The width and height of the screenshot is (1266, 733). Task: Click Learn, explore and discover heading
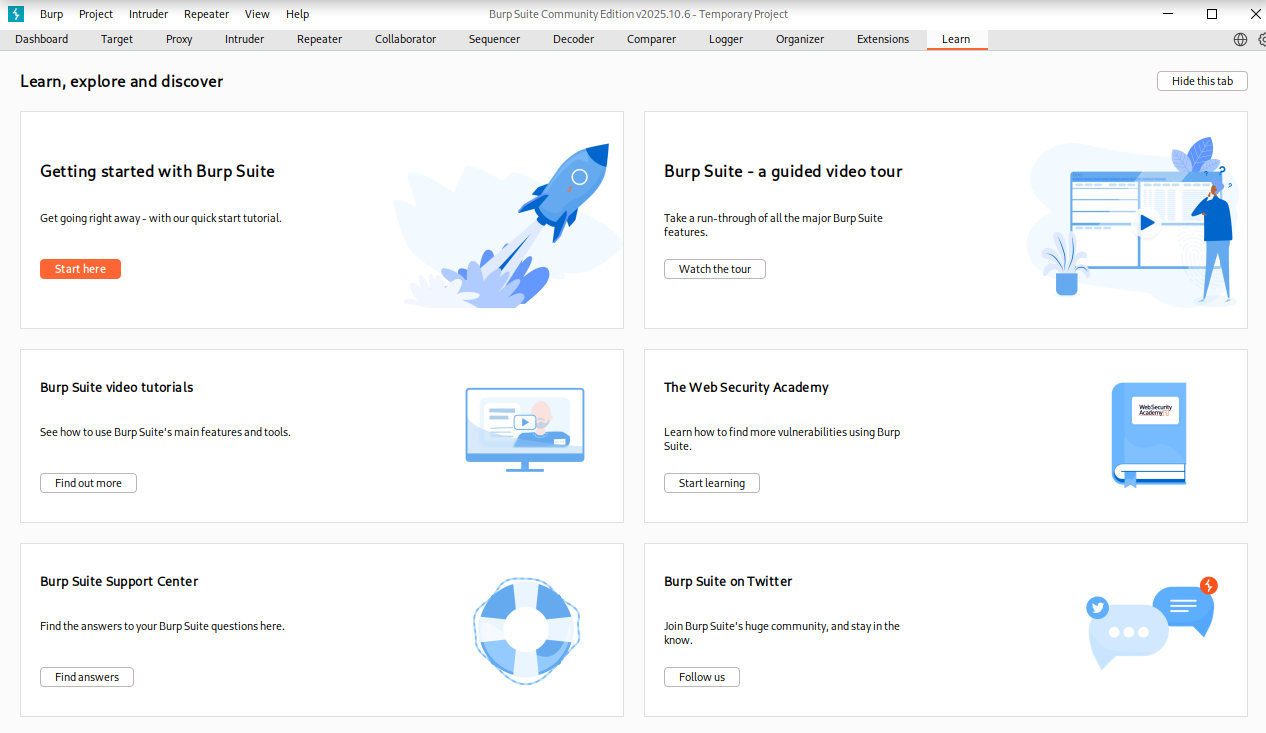coord(122,81)
